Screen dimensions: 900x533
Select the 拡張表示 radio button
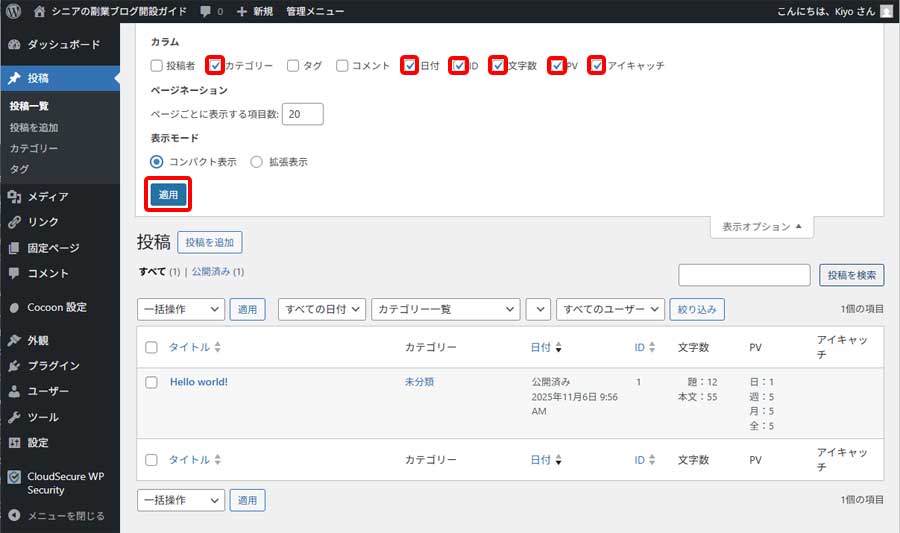click(256, 162)
